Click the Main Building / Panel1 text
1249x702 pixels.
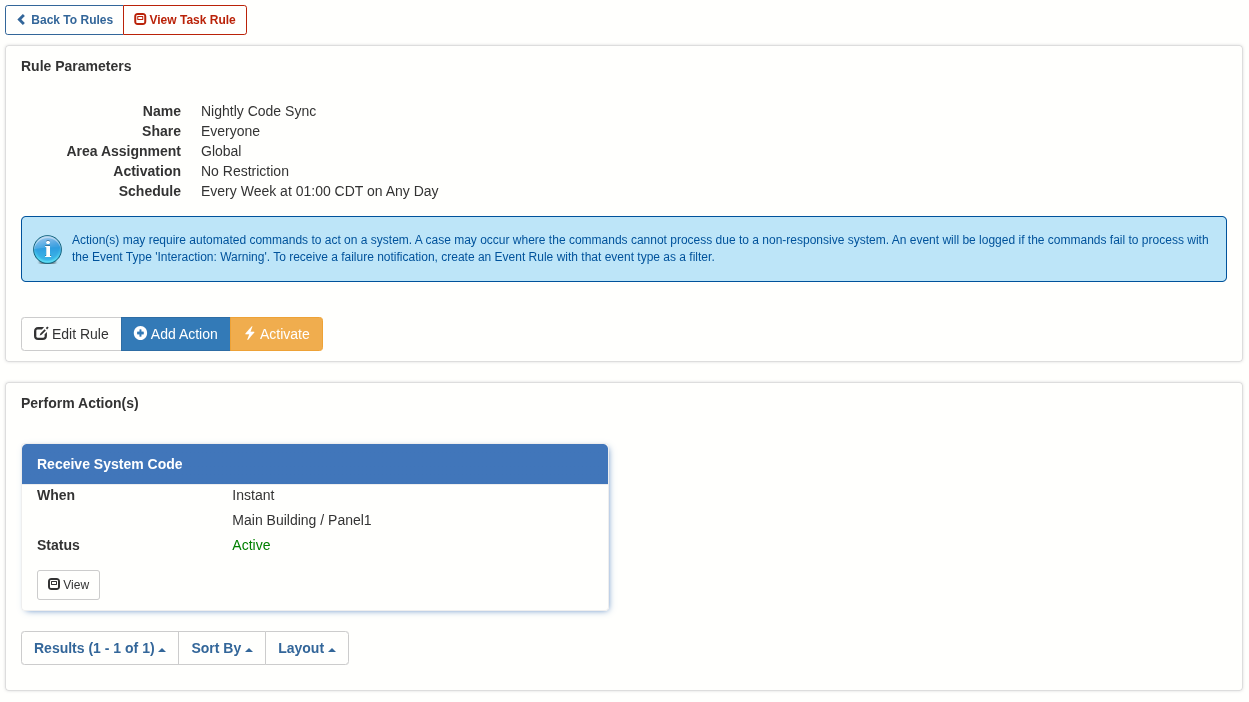[301, 520]
